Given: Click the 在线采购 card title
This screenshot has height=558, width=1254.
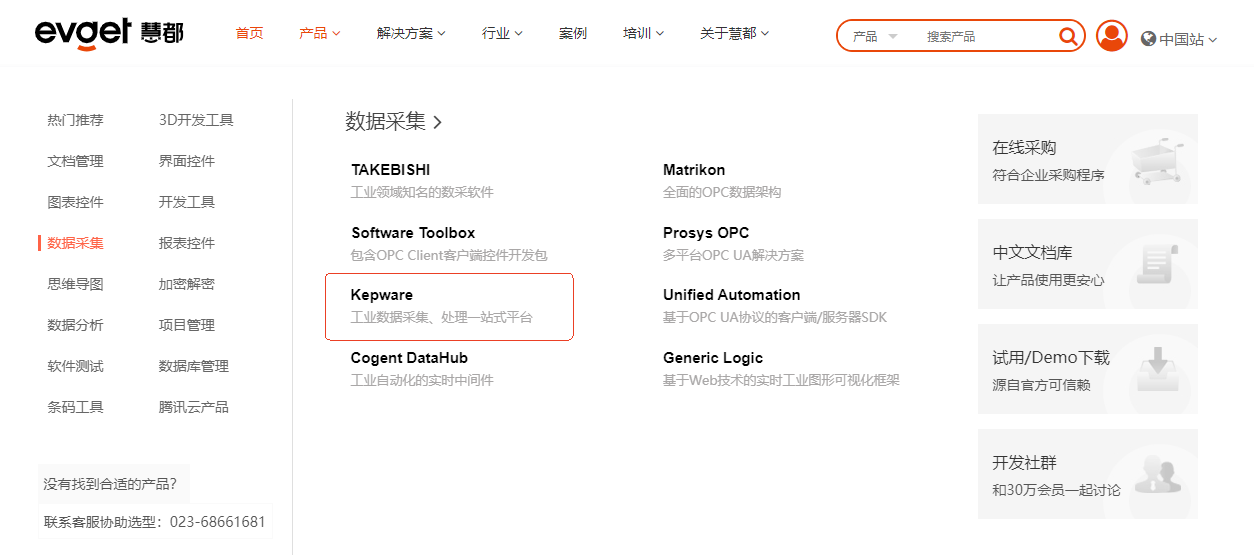Looking at the screenshot, I should pyautogui.click(x=1024, y=147).
